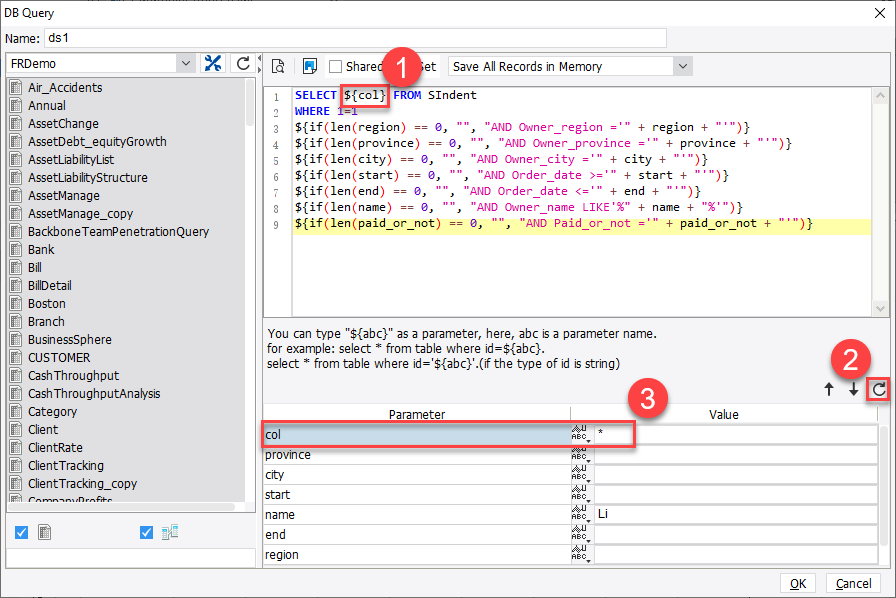Screen dimensions: 896x598
Task: Refresh the database table list
Action: [242, 64]
